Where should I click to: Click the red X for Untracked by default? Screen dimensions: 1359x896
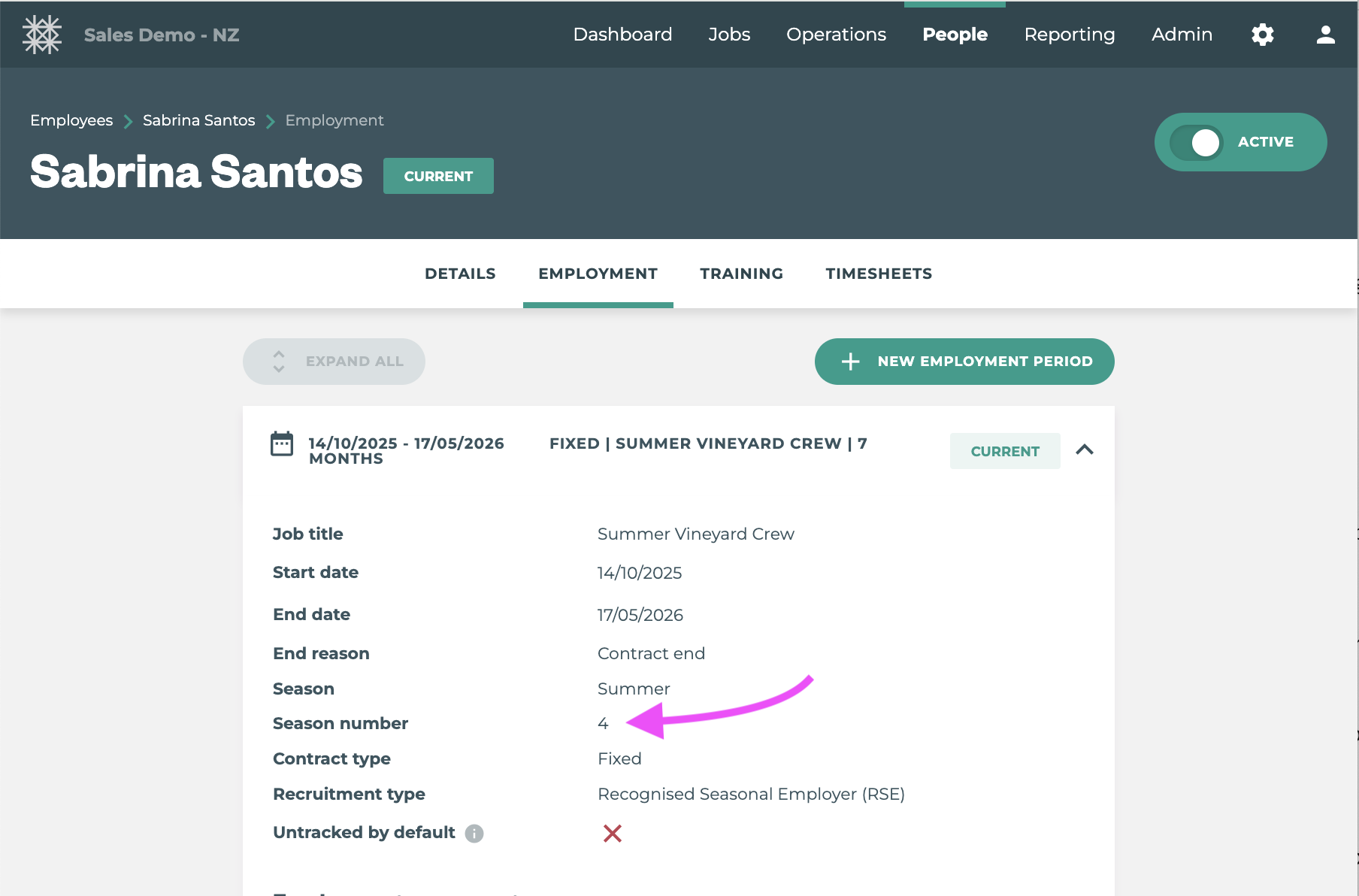coord(612,833)
